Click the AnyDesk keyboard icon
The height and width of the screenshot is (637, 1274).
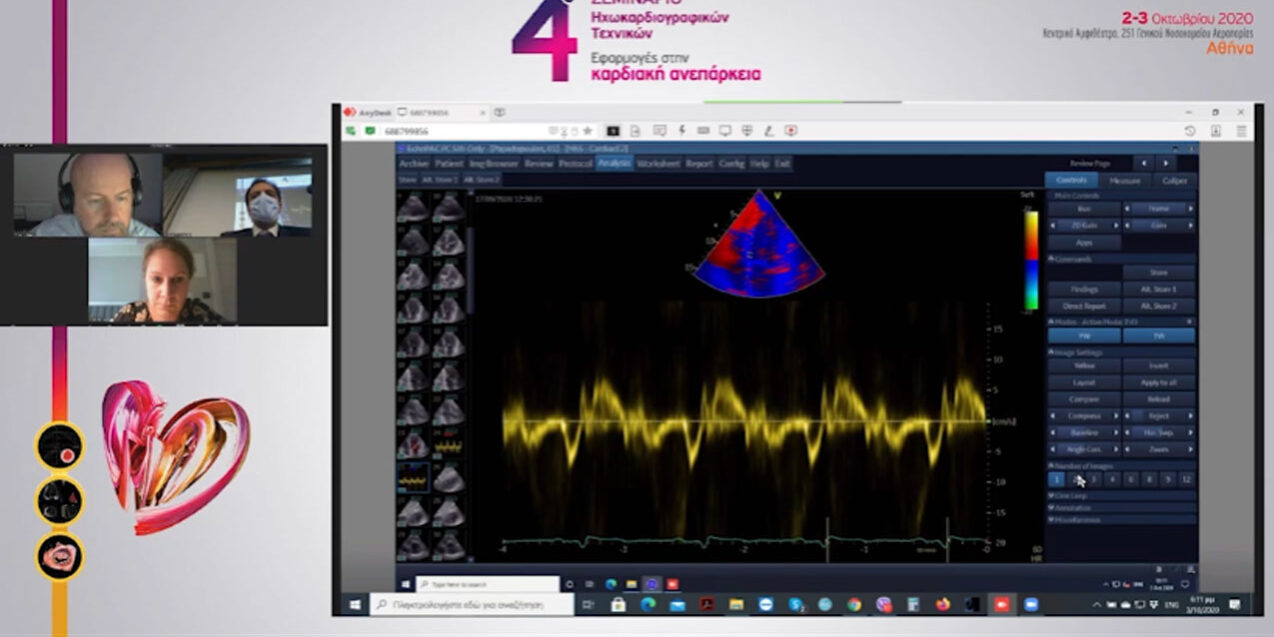coord(703,131)
